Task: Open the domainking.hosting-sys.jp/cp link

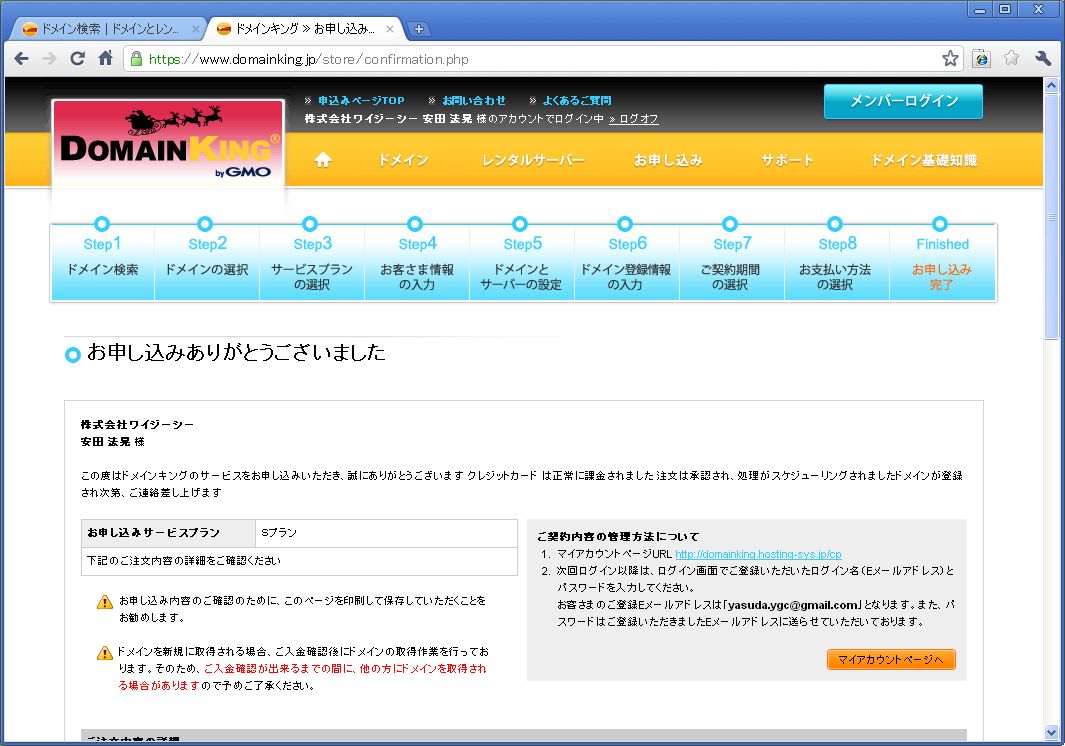Action: pyautogui.click(x=758, y=554)
